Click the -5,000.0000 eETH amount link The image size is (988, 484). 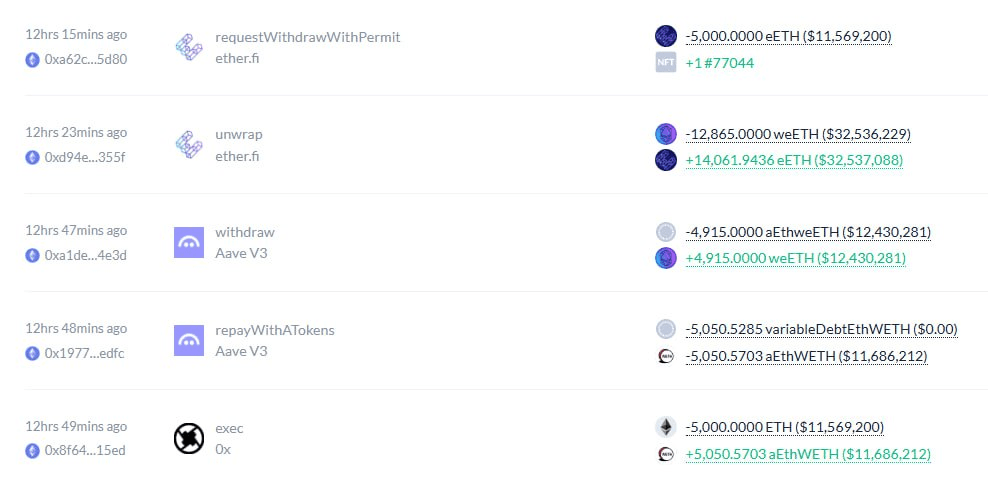tap(788, 37)
